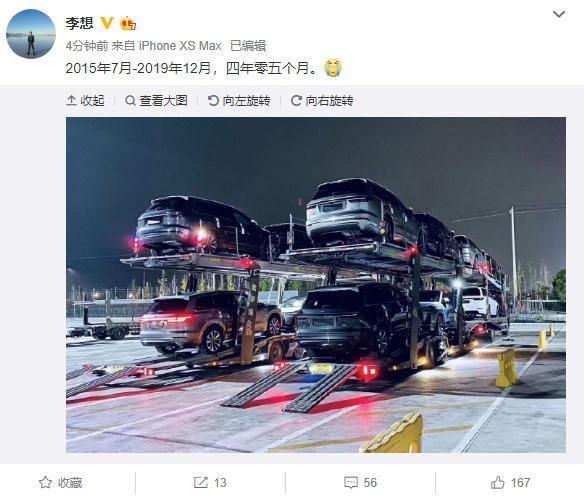
Task: Rotate the image left with 向左旋转
Action: (239, 101)
